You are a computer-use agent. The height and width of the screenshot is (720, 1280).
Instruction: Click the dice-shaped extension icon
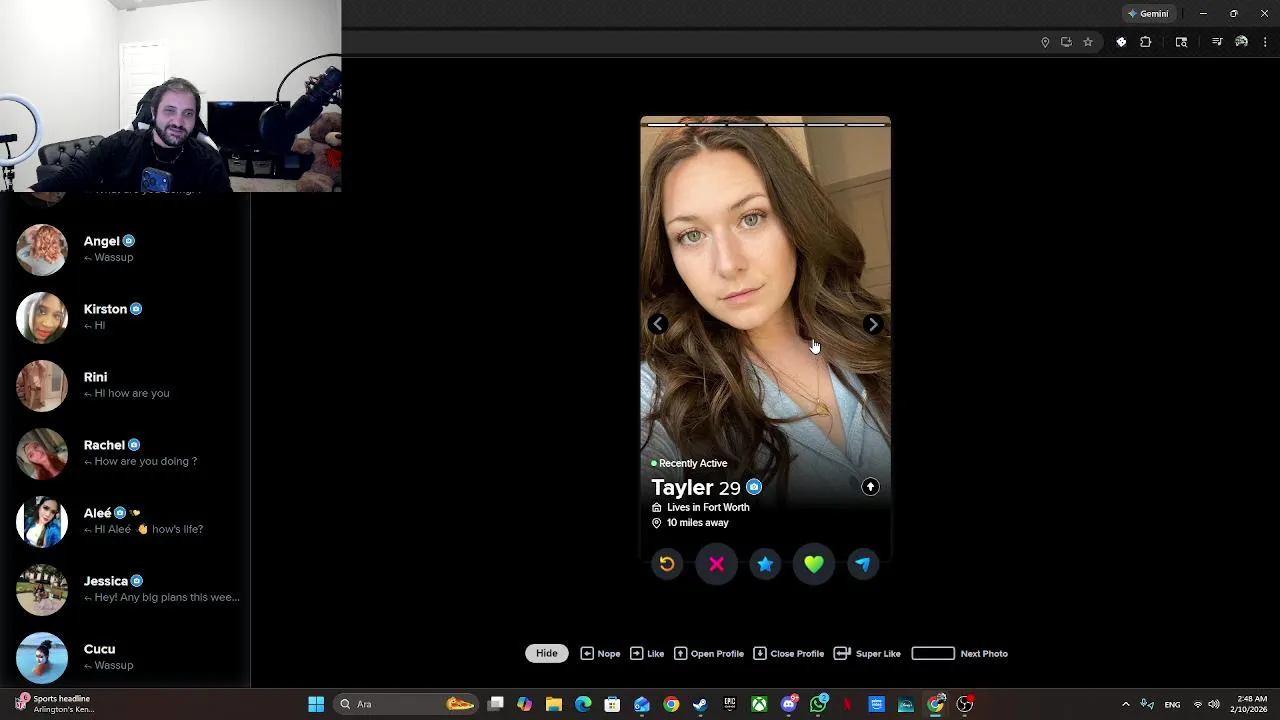pos(1121,42)
